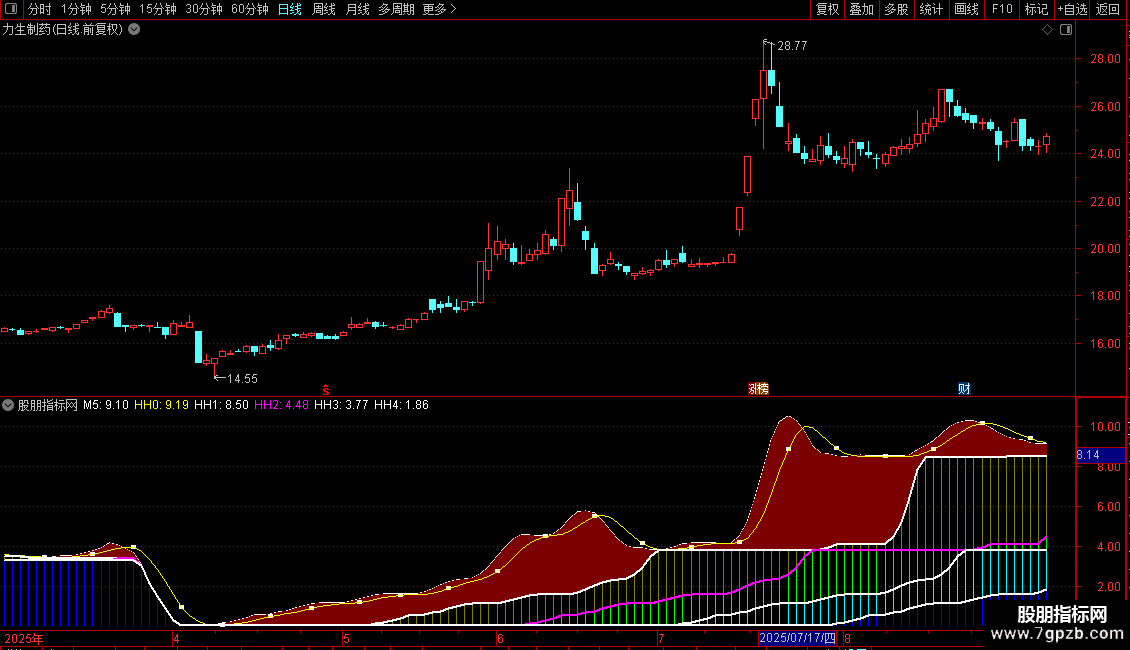Click the 2025/07/17 date marker on timeline
The height and width of the screenshot is (650, 1130).
[797, 638]
